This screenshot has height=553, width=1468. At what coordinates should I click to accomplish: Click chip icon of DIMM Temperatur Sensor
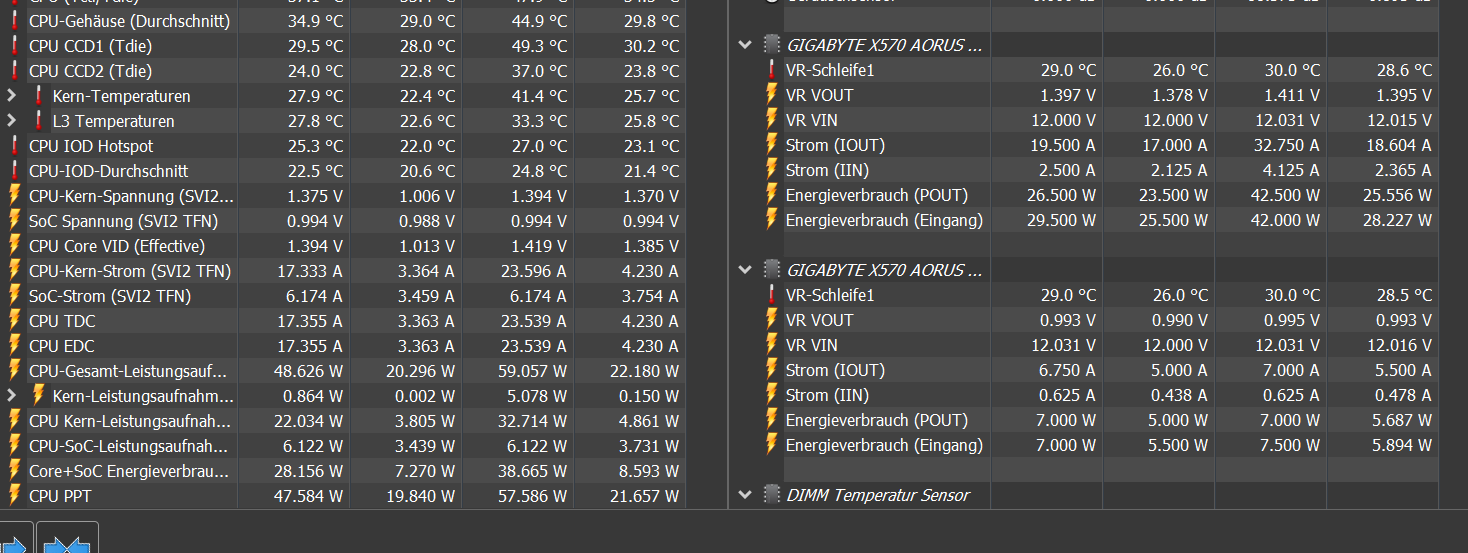coord(771,495)
